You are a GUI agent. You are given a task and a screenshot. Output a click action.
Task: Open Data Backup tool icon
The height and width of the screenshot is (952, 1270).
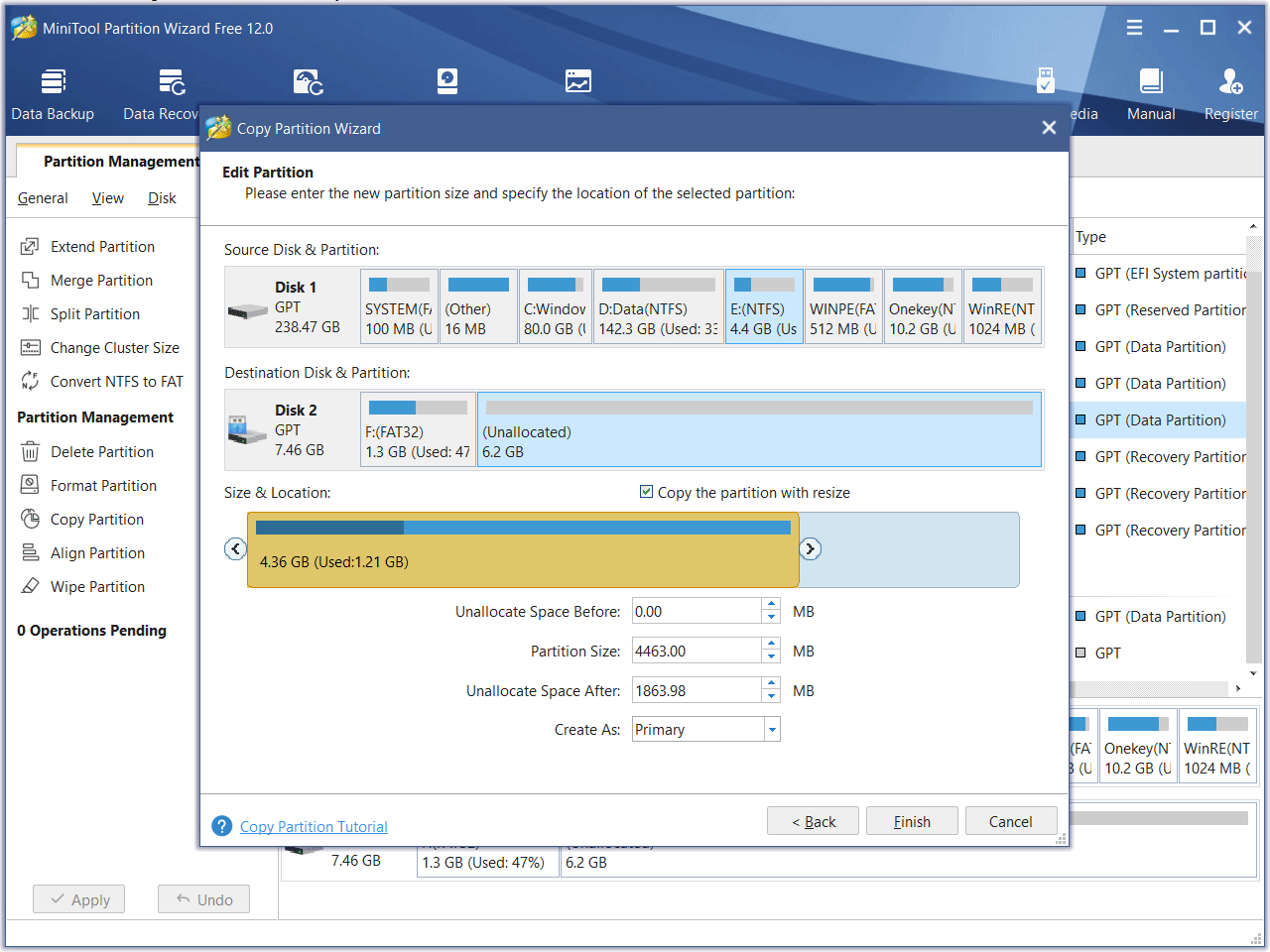tap(54, 81)
